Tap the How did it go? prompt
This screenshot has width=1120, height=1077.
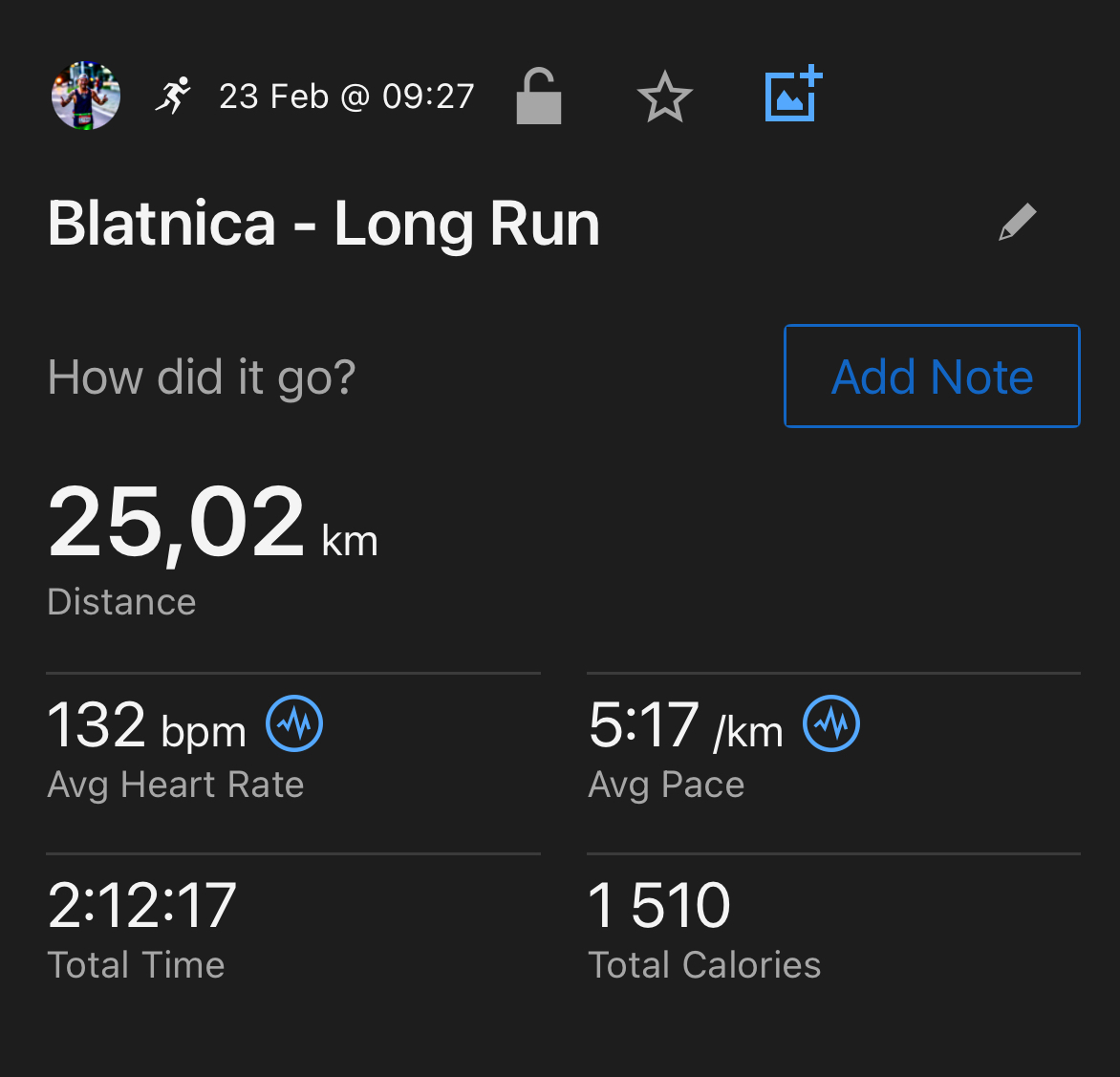(x=202, y=377)
